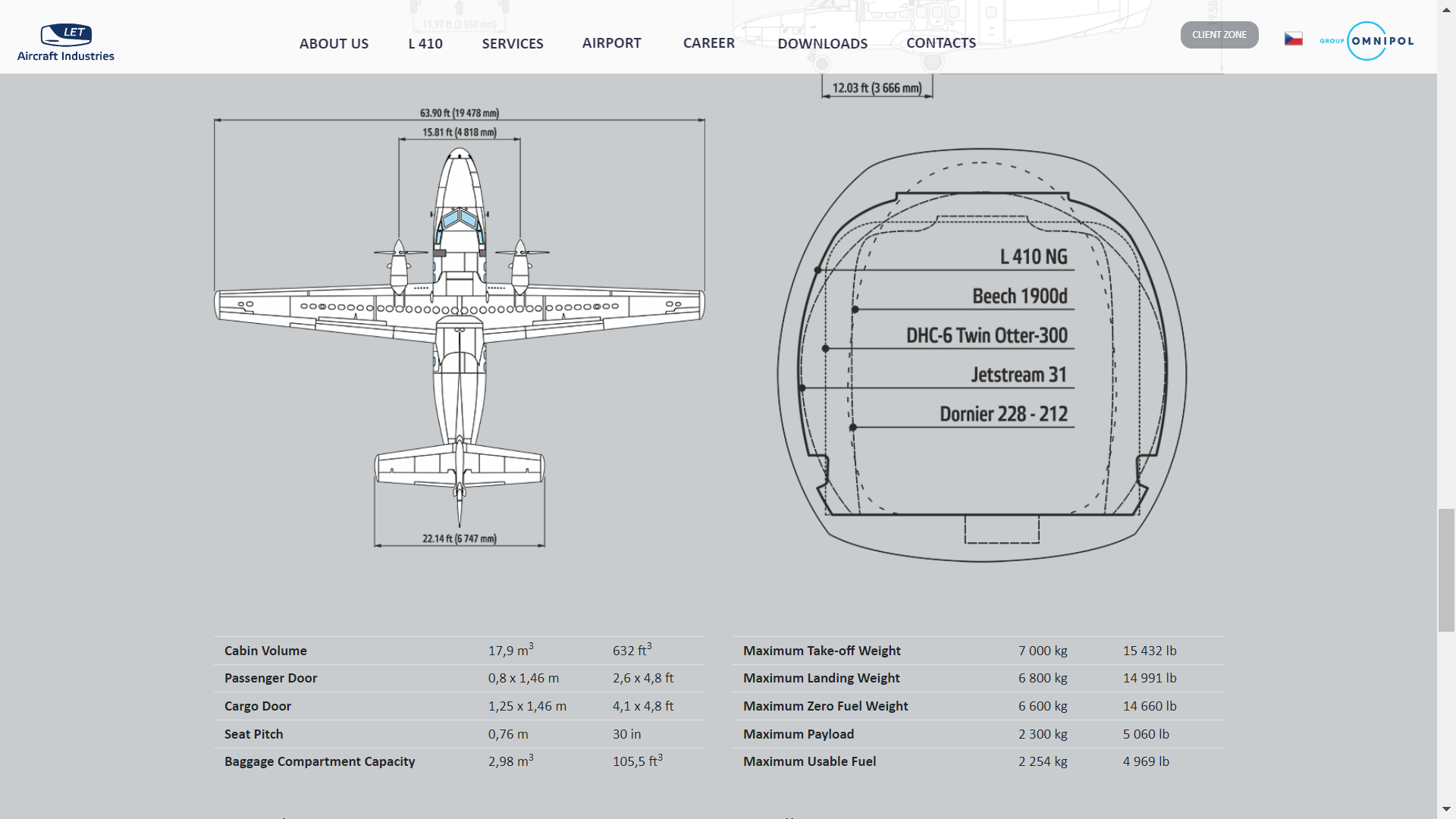The height and width of the screenshot is (819, 1456).
Task: Navigate to the Career page
Action: click(708, 43)
